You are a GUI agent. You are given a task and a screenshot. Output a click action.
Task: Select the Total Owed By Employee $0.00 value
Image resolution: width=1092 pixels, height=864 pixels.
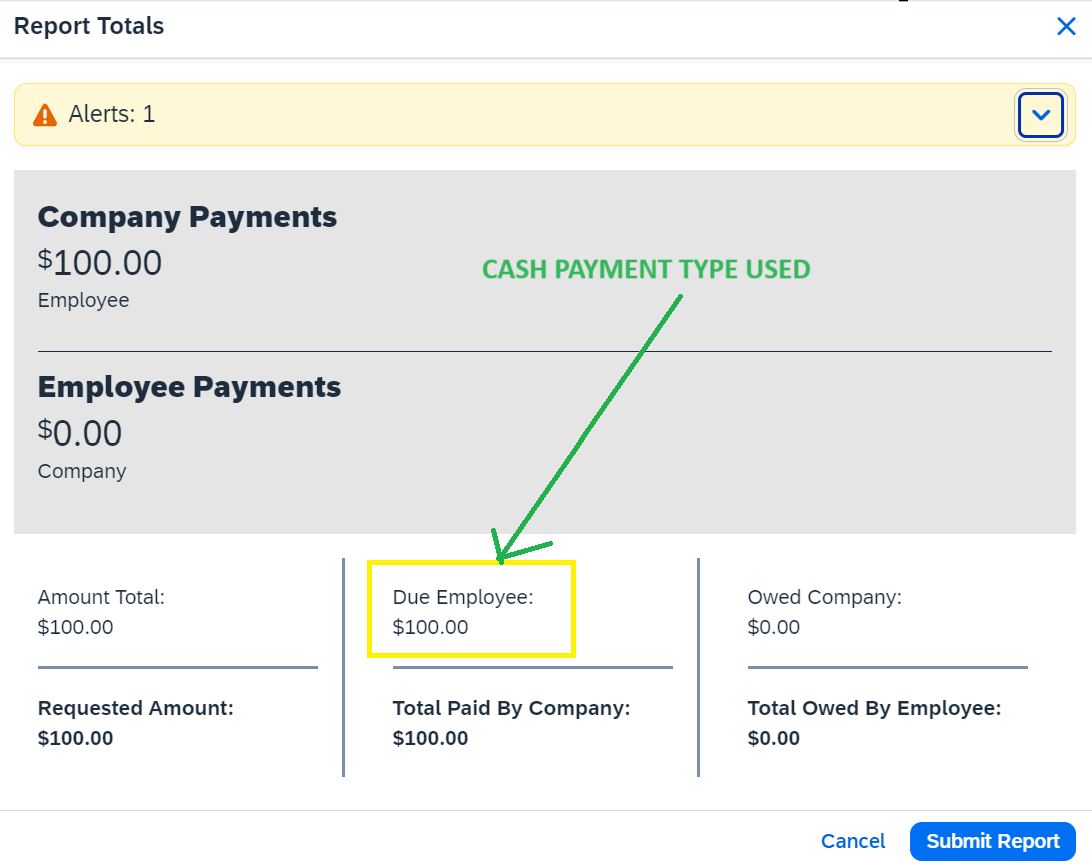(x=774, y=738)
